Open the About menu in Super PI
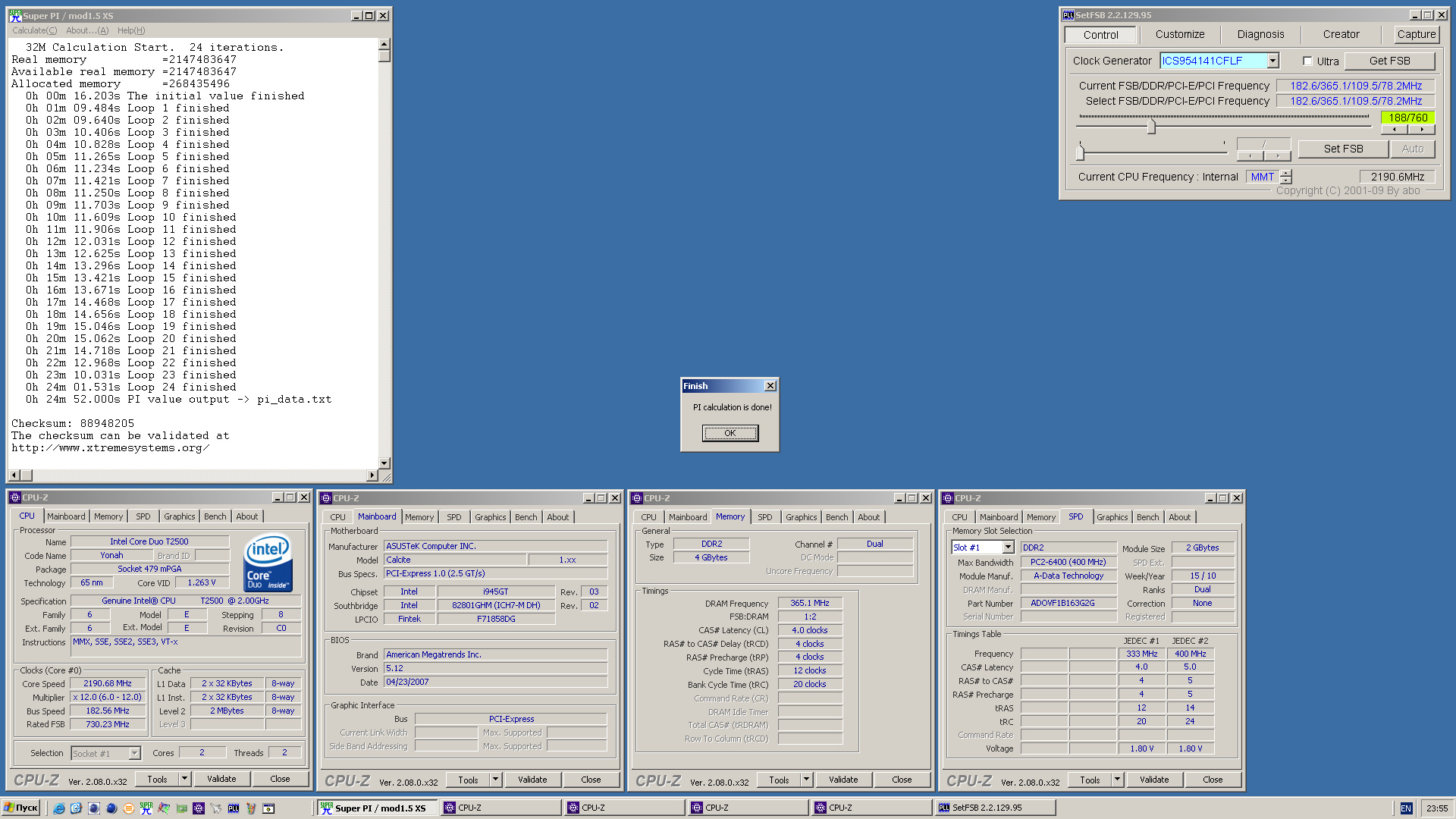 87,30
